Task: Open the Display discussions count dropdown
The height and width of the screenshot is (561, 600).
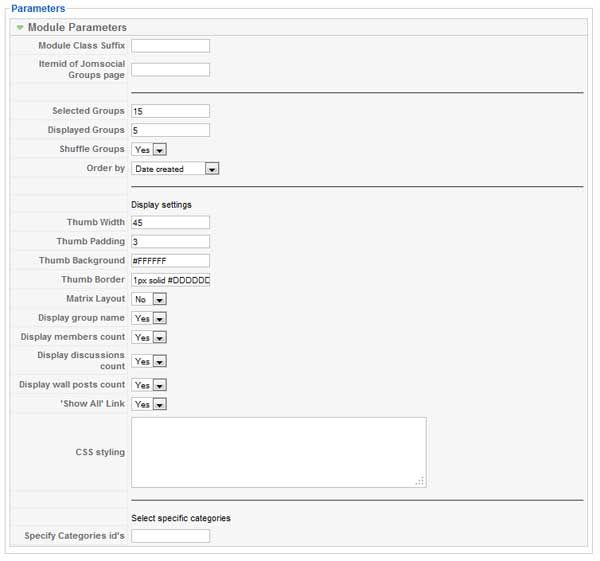Action: pos(149,361)
